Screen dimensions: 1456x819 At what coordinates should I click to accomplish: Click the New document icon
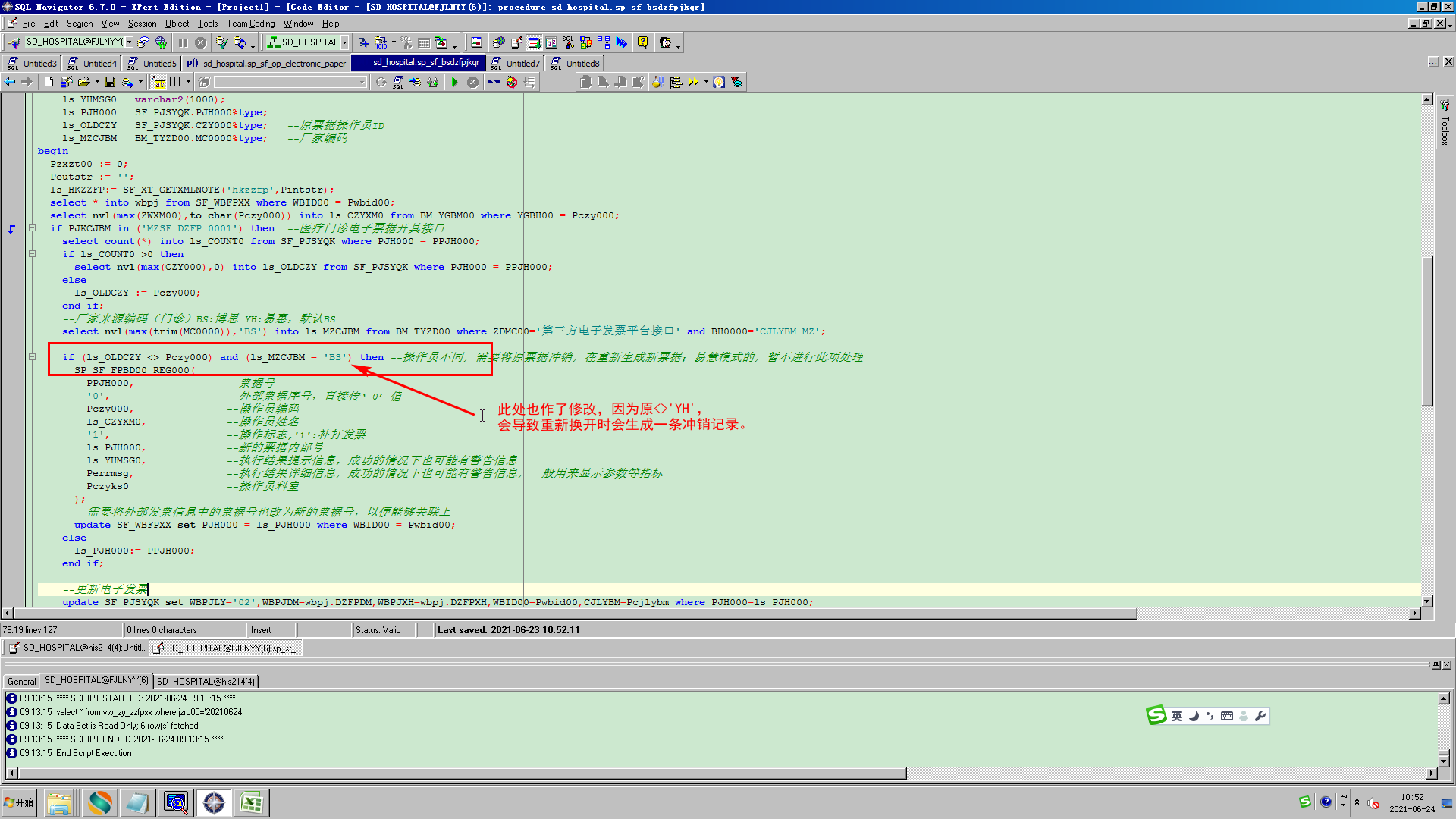pos(49,82)
